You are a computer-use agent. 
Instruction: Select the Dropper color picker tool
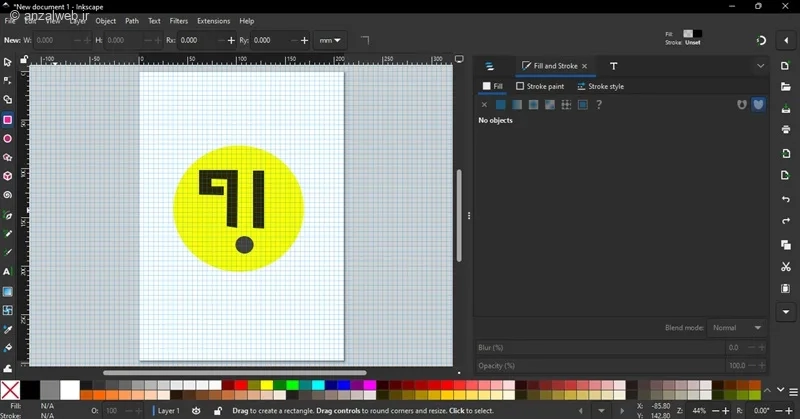pos(8,330)
